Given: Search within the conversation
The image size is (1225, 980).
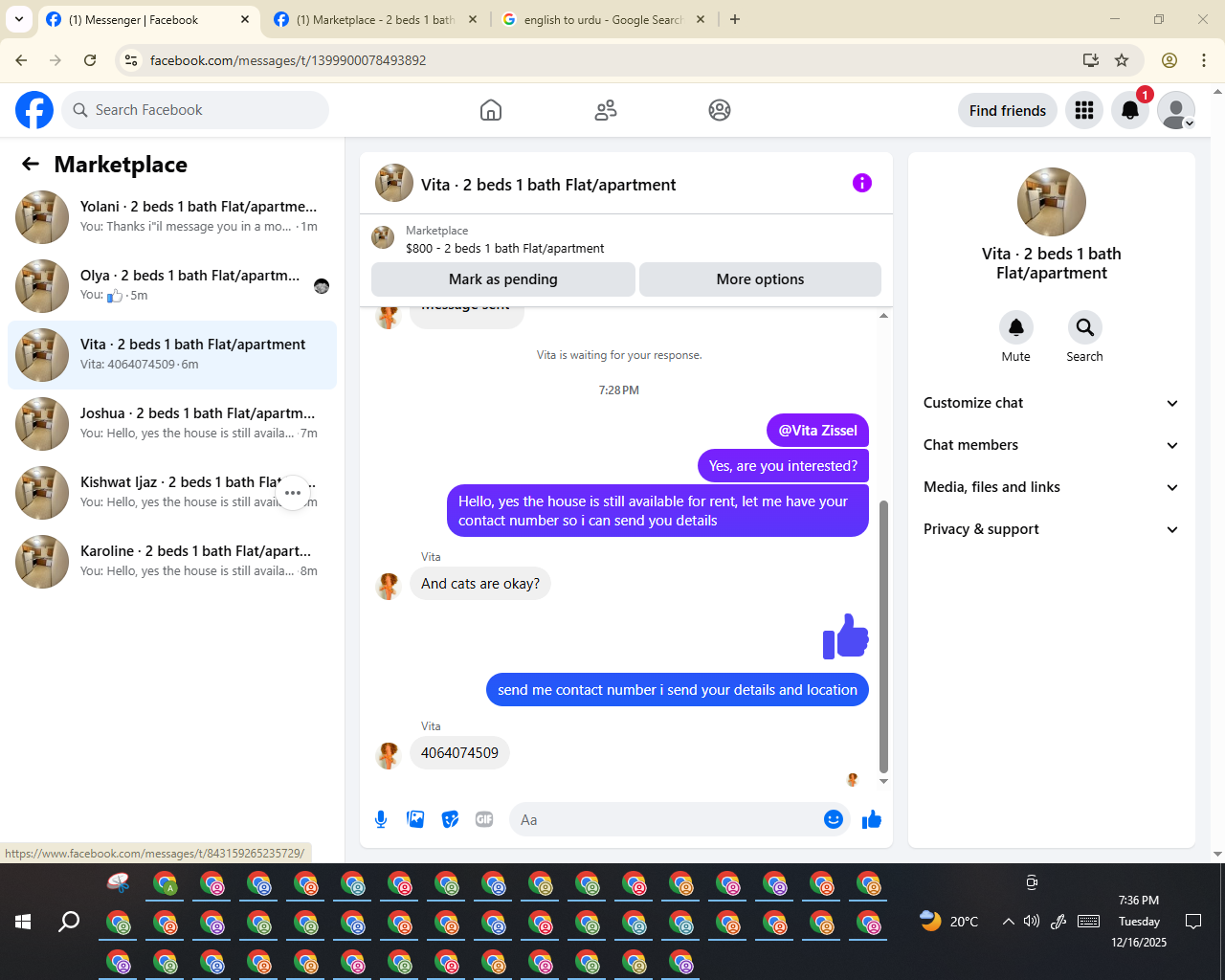Looking at the screenshot, I should click(x=1085, y=327).
